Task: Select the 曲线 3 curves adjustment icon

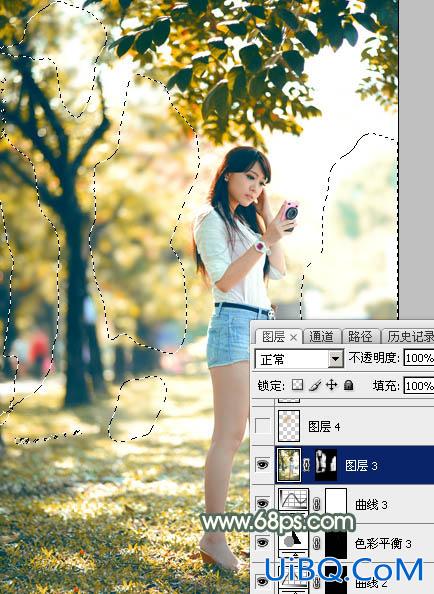Action: (293, 500)
